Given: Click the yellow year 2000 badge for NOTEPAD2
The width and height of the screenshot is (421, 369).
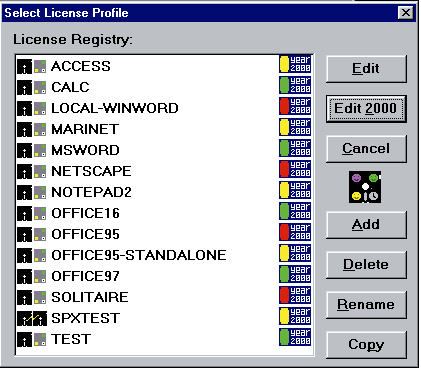Looking at the screenshot, I should (295, 190).
